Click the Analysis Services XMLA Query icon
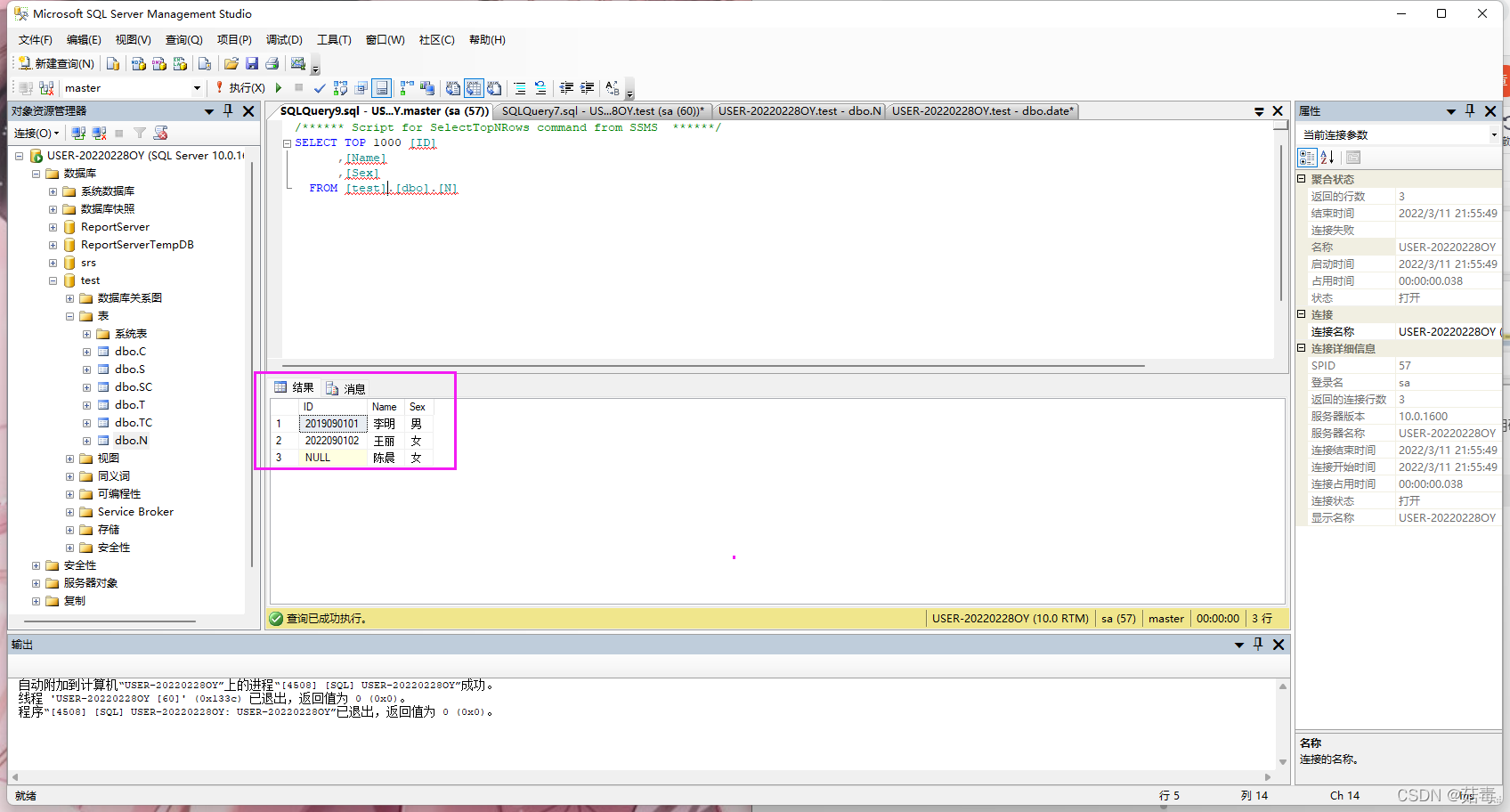 tap(180, 63)
